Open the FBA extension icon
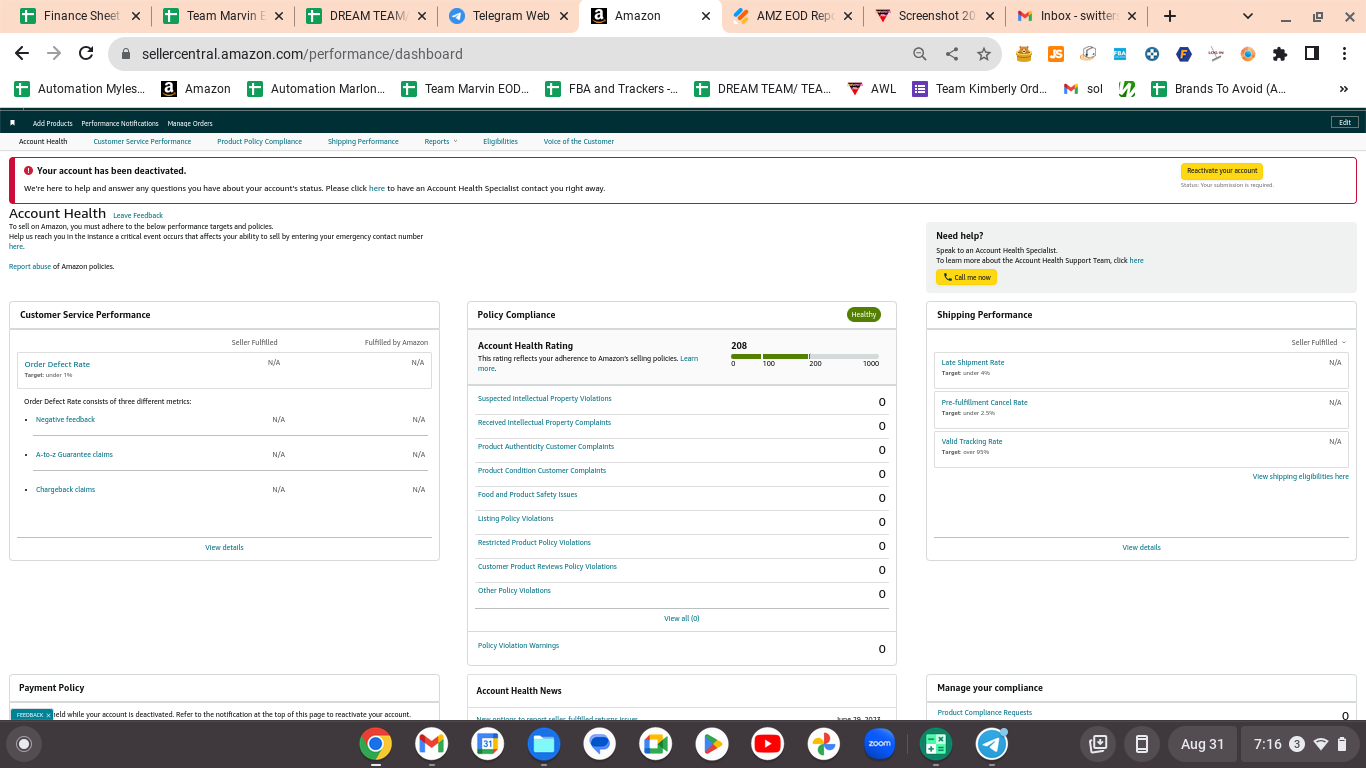This screenshot has height=768, width=1366. click(1120, 54)
